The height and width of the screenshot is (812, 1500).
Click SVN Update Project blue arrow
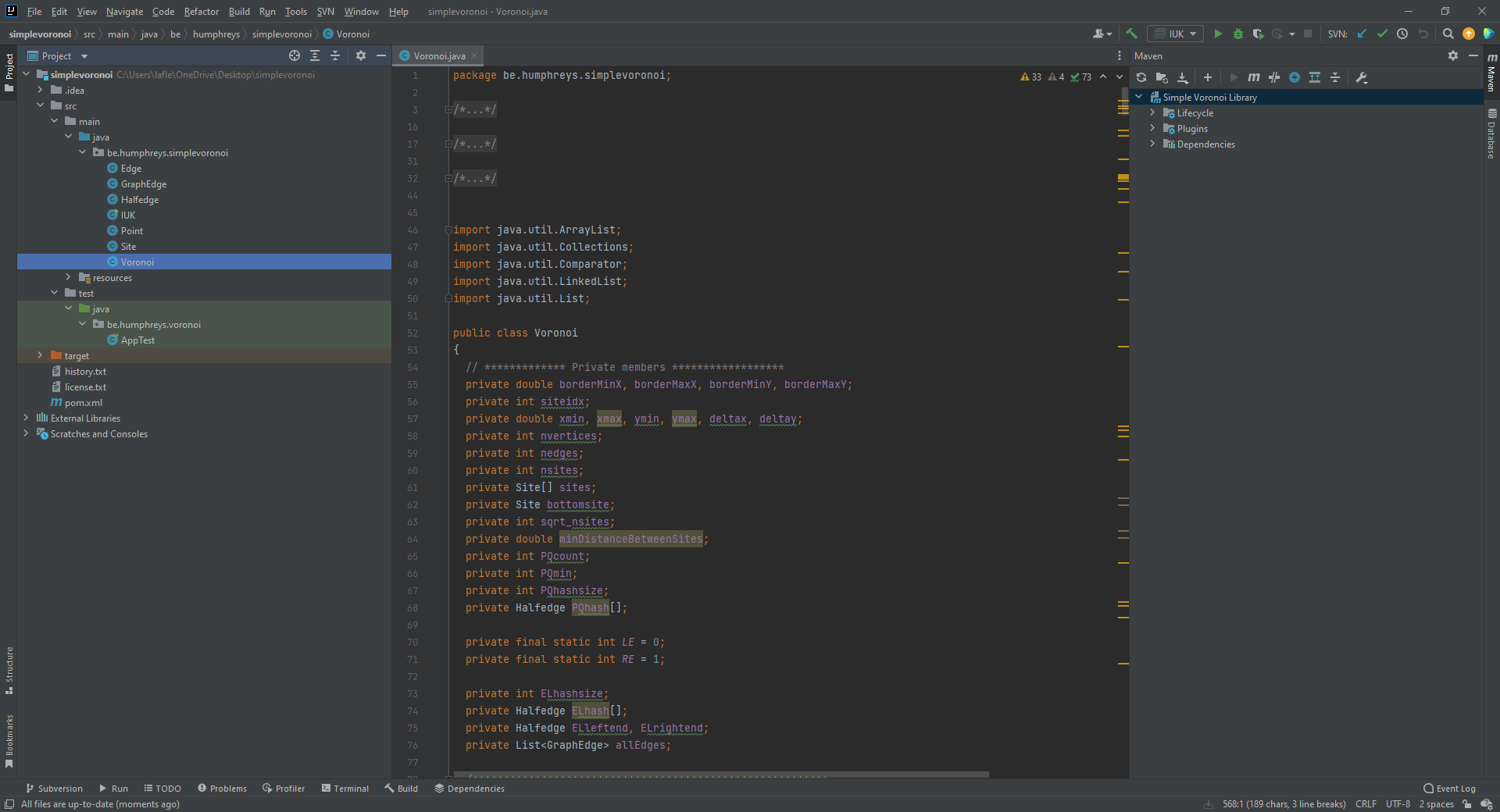1362,34
